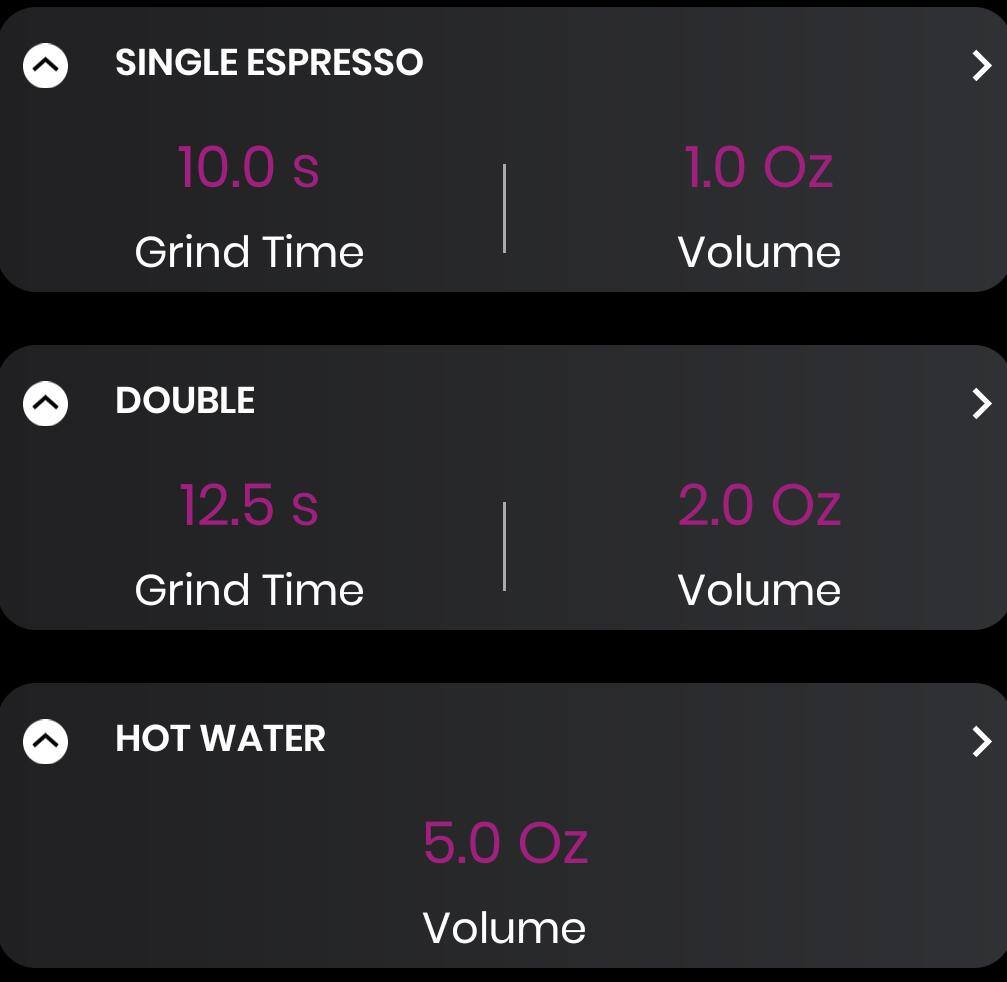Tap Grind Time label under Single Espresso

pos(249,252)
